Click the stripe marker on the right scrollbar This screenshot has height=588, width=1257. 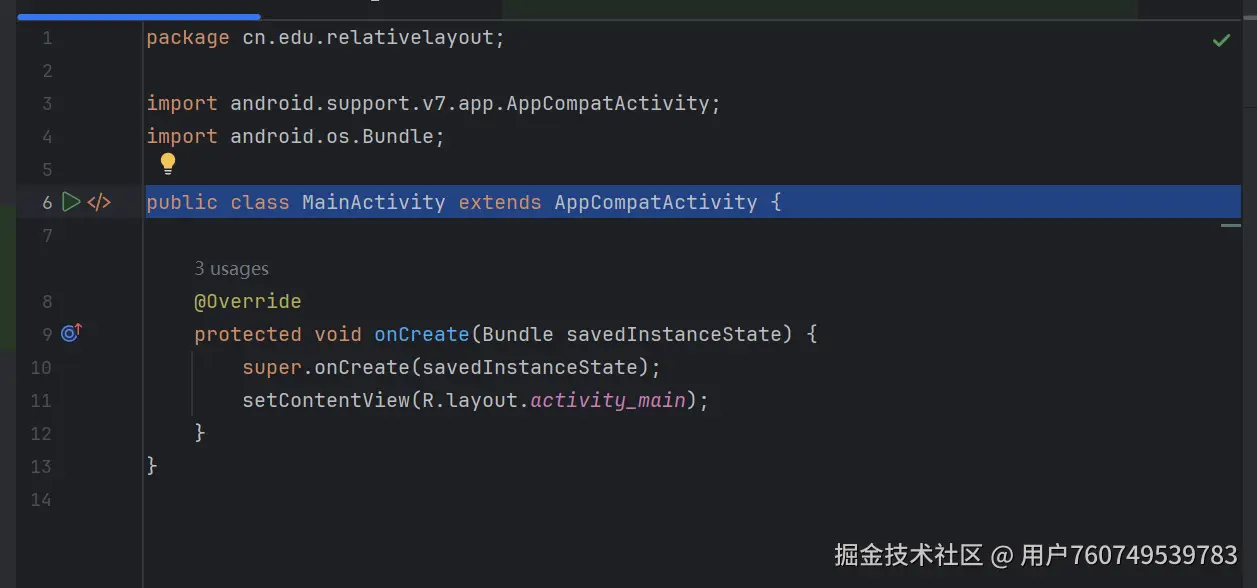point(1230,226)
